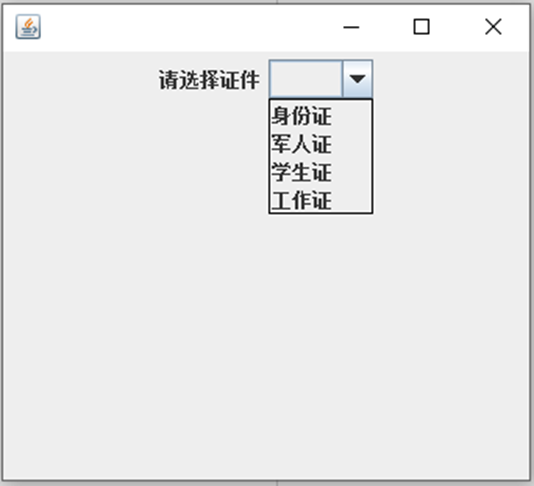
Task: Click the empty gray panel below the list
Action: coord(266,341)
